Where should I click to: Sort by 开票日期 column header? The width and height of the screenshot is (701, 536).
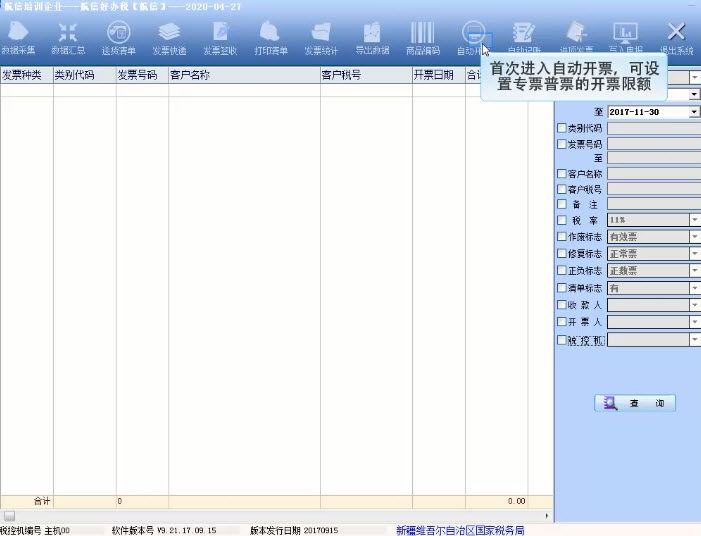click(x=439, y=75)
